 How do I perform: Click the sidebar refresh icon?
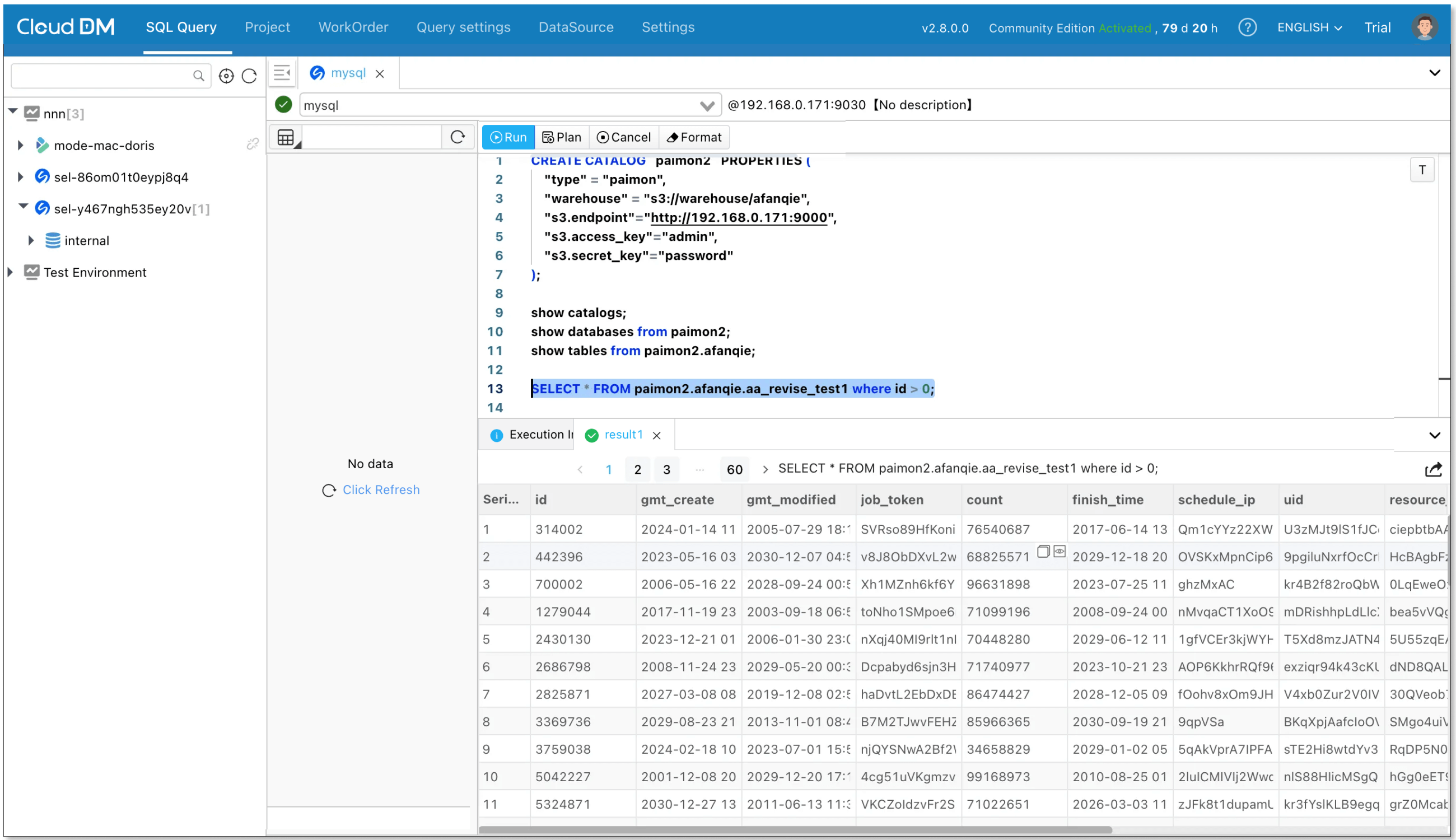249,76
